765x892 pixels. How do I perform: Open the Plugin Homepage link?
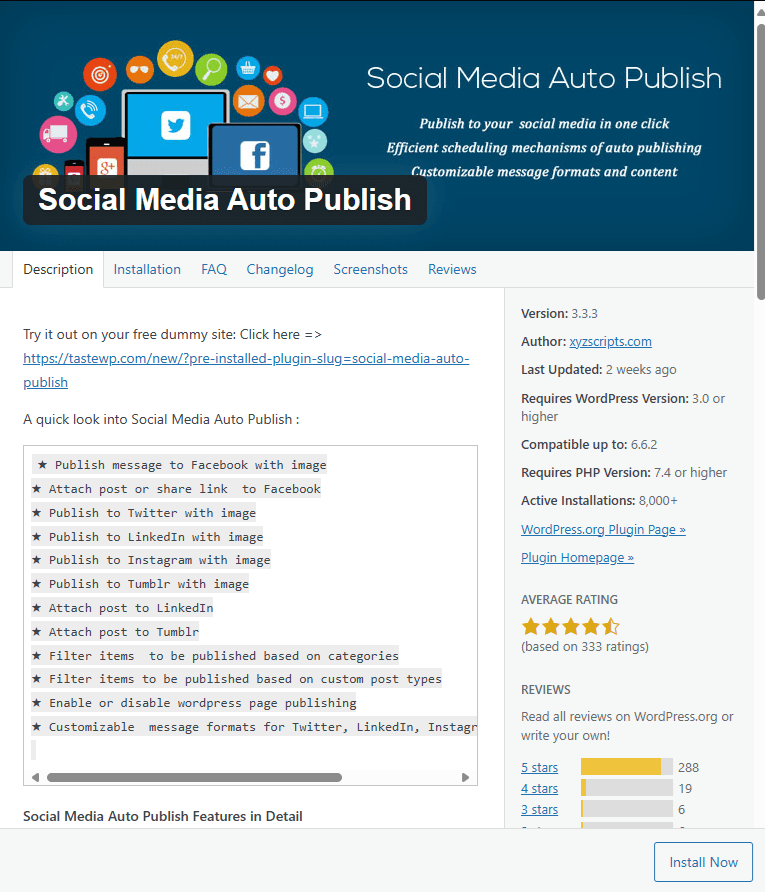(577, 558)
